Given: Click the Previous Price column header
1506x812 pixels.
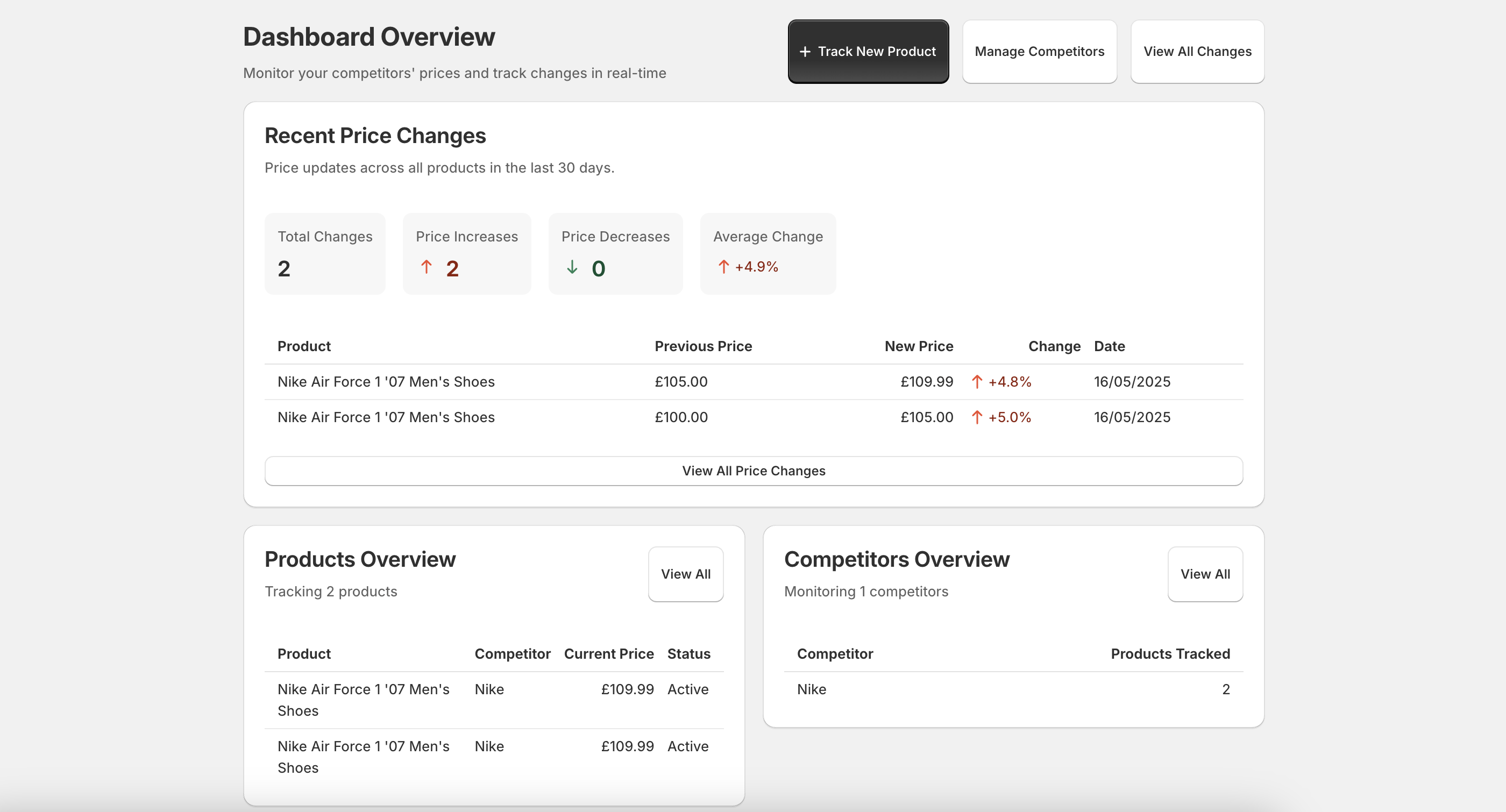Looking at the screenshot, I should 703,346.
